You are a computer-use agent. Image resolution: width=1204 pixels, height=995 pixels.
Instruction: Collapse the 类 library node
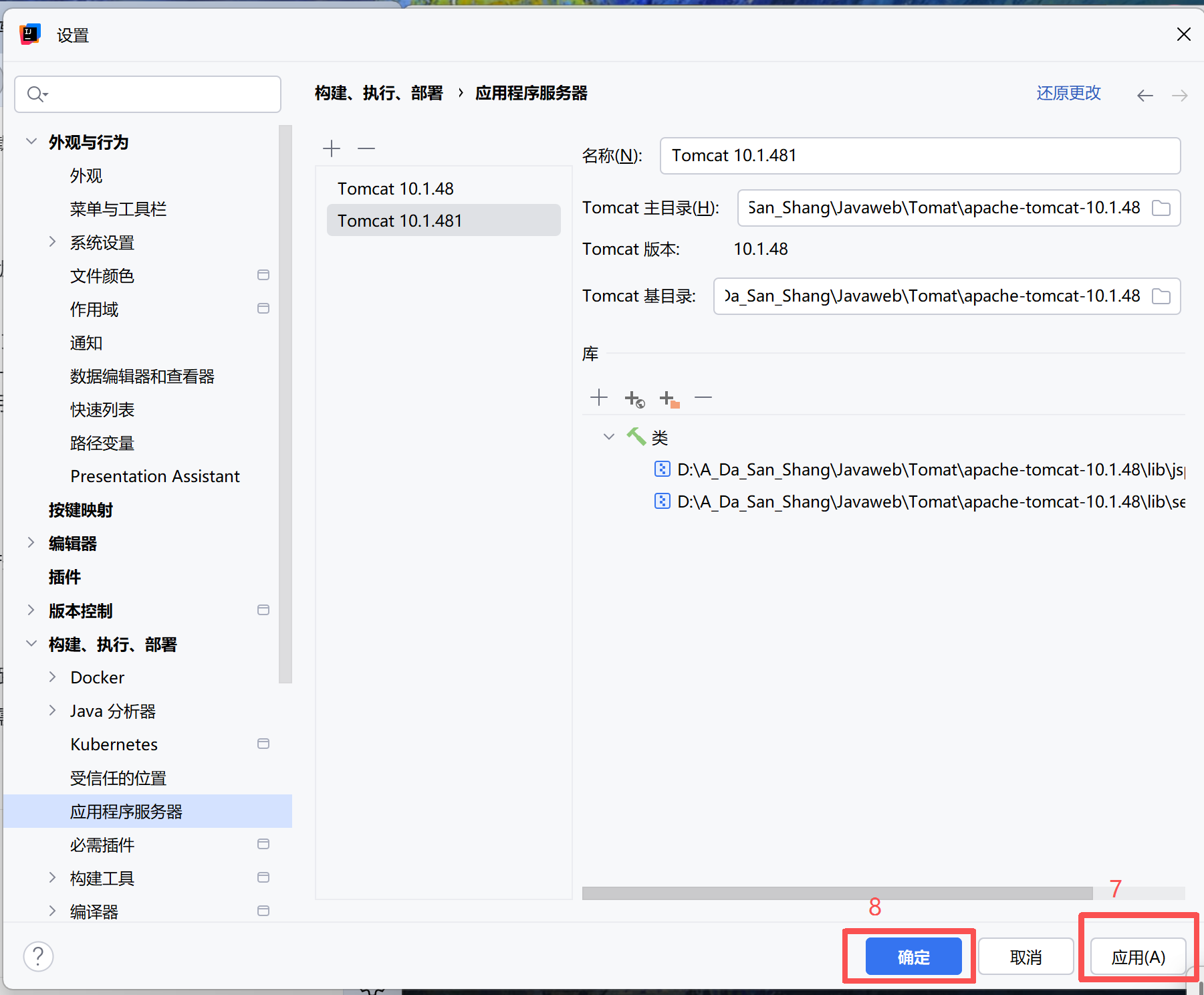point(608,437)
